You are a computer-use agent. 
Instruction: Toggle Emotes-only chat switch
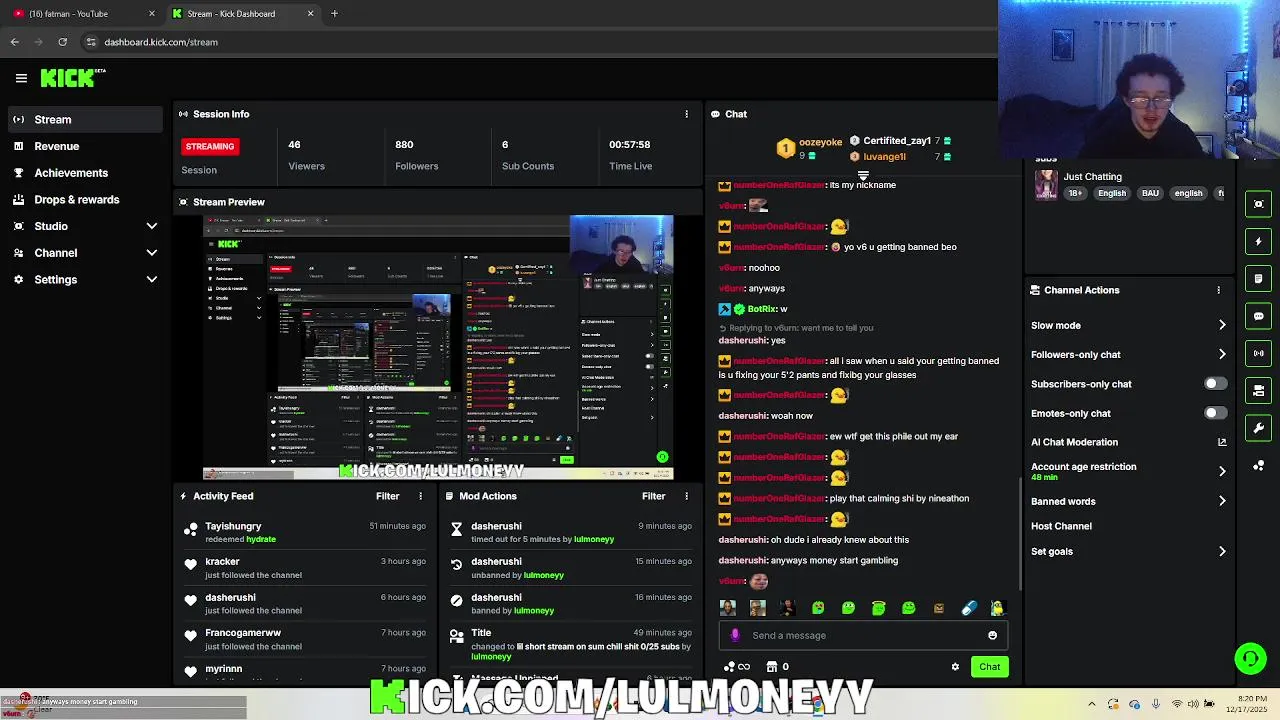pos(1215,413)
